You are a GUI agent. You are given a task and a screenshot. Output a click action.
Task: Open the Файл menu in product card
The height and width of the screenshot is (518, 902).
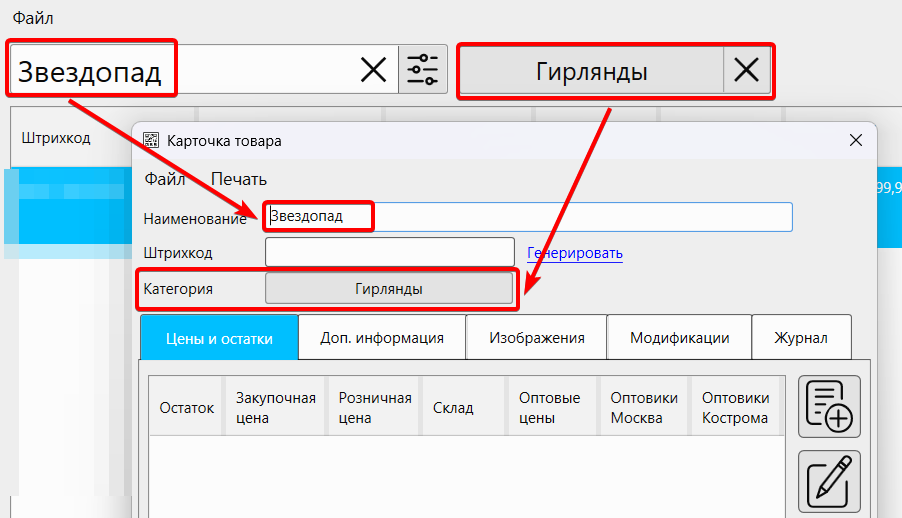click(x=165, y=180)
